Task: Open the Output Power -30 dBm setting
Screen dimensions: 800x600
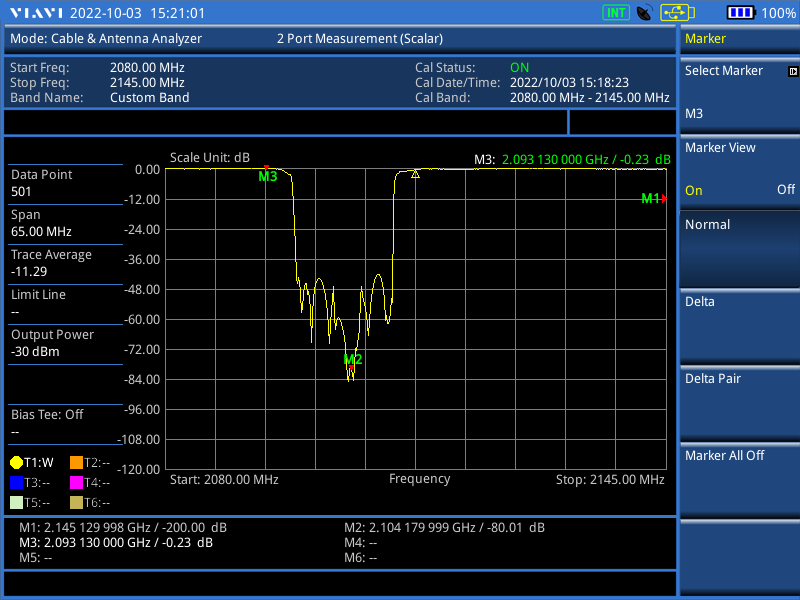Action: 65,343
